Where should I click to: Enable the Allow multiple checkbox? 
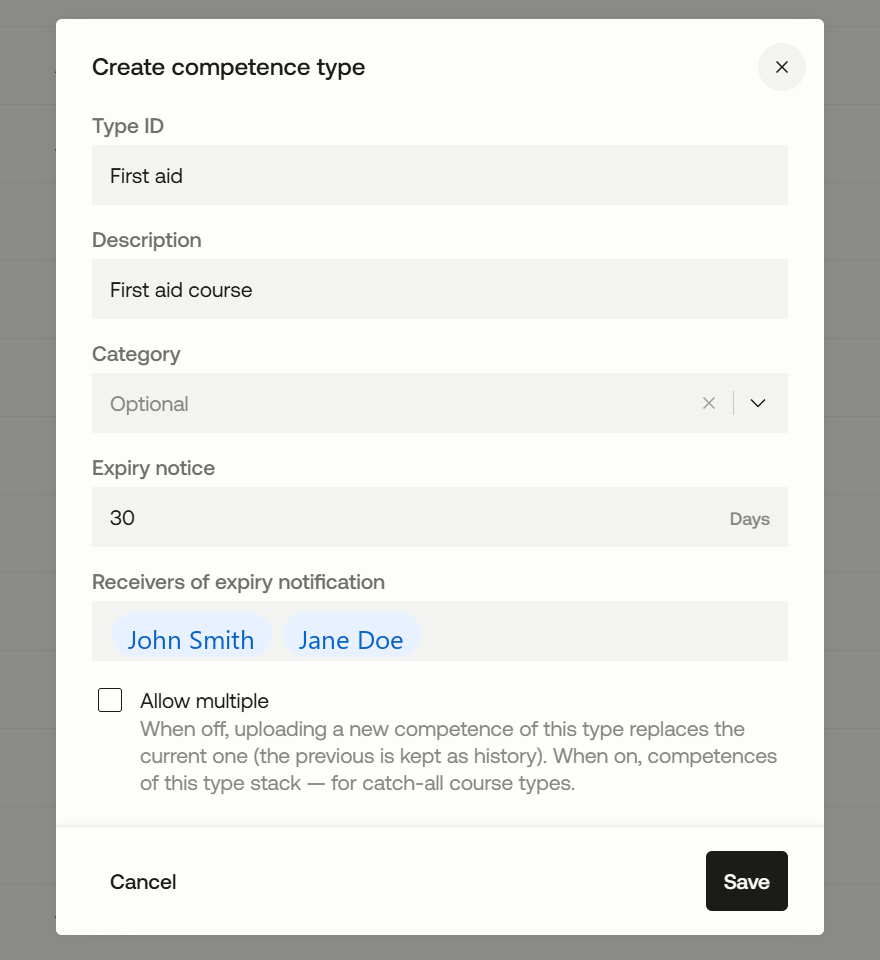pos(110,700)
